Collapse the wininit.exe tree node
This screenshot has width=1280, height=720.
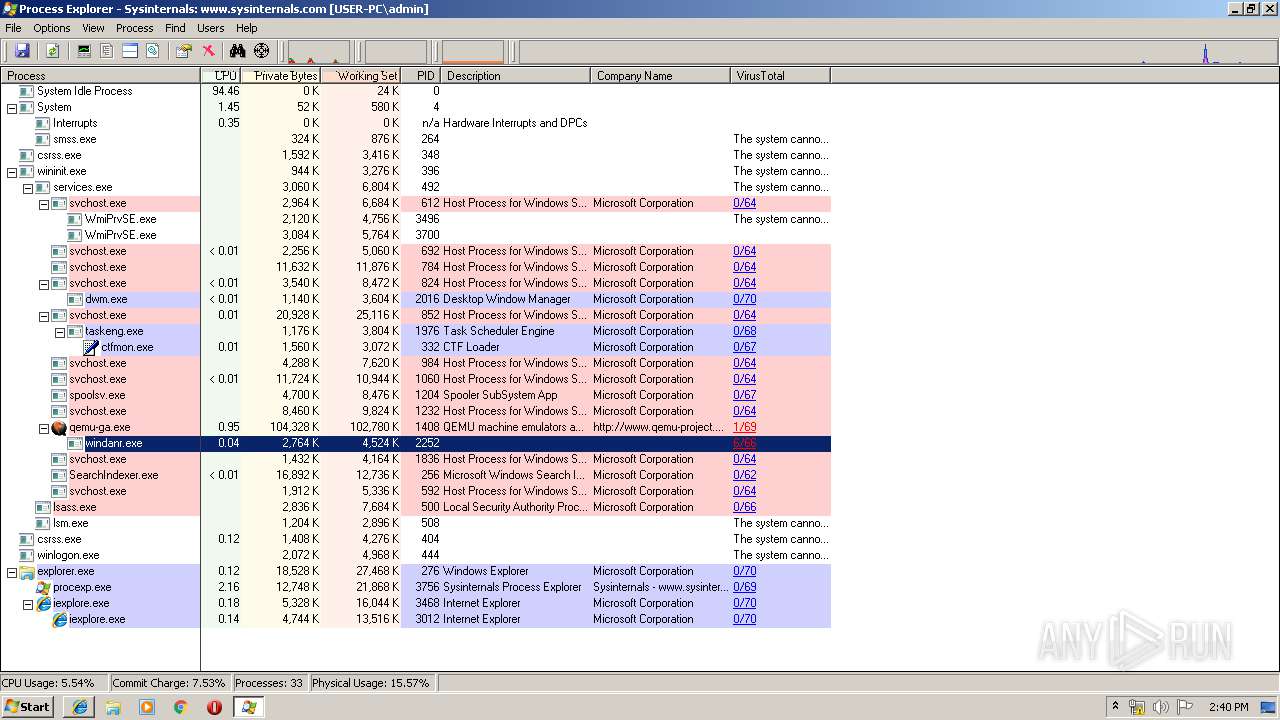click(x=12, y=171)
